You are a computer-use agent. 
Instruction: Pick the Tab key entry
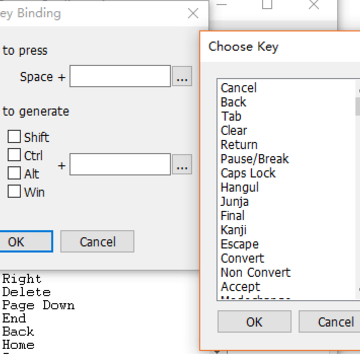tap(231, 116)
